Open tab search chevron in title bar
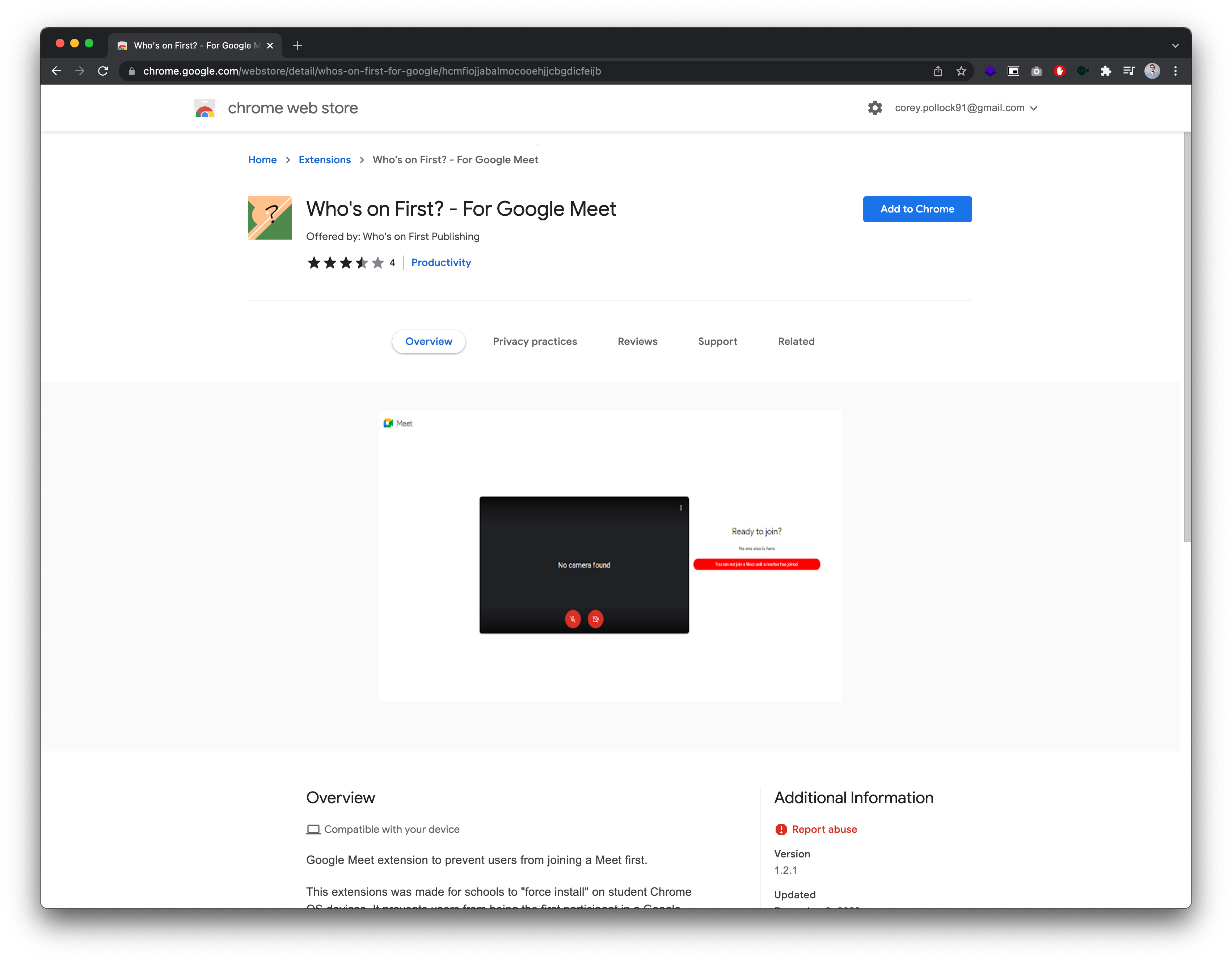Image resolution: width=1232 pixels, height=962 pixels. click(1175, 46)
